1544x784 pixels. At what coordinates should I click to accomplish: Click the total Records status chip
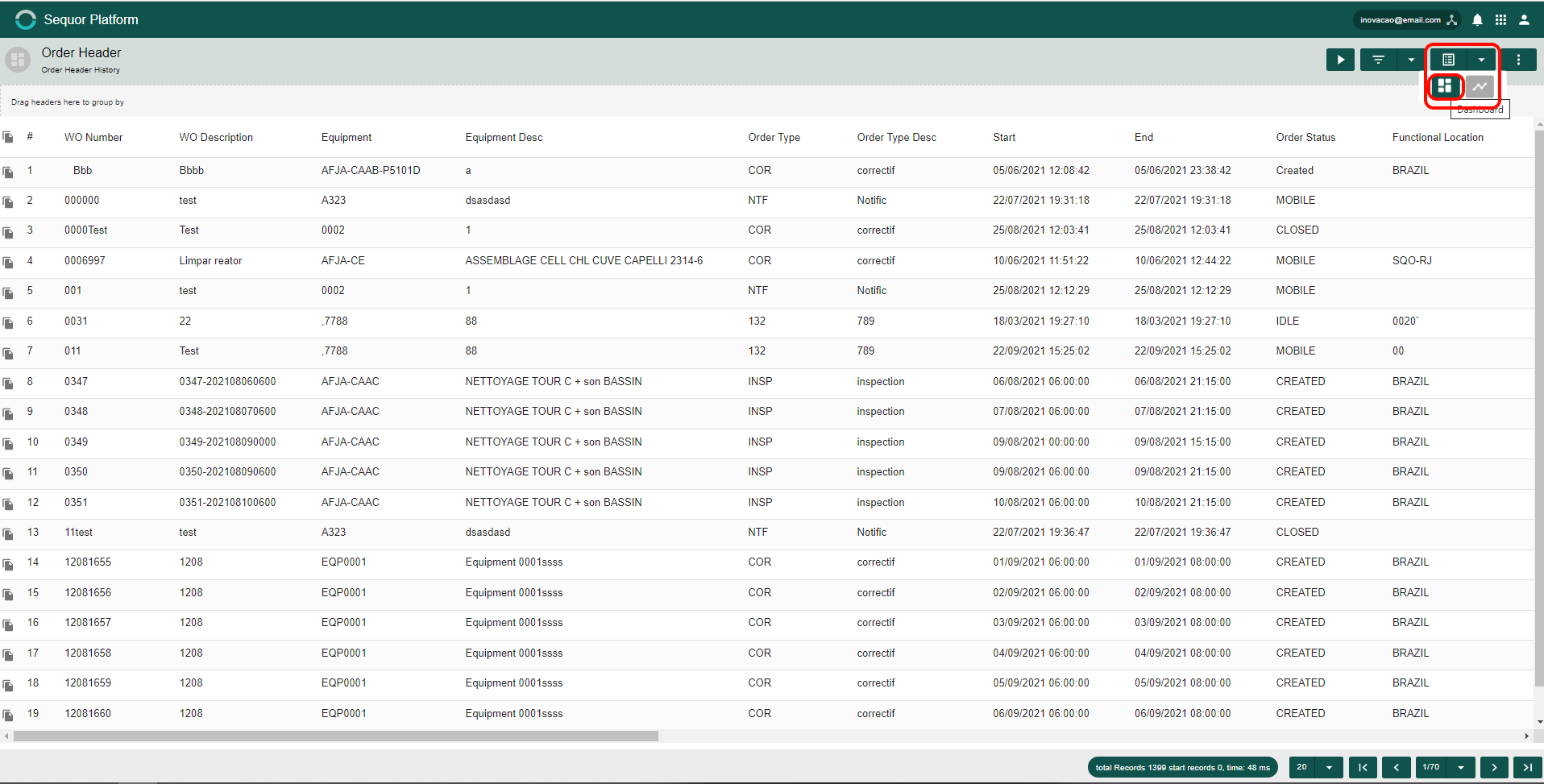click(1182, 768)
